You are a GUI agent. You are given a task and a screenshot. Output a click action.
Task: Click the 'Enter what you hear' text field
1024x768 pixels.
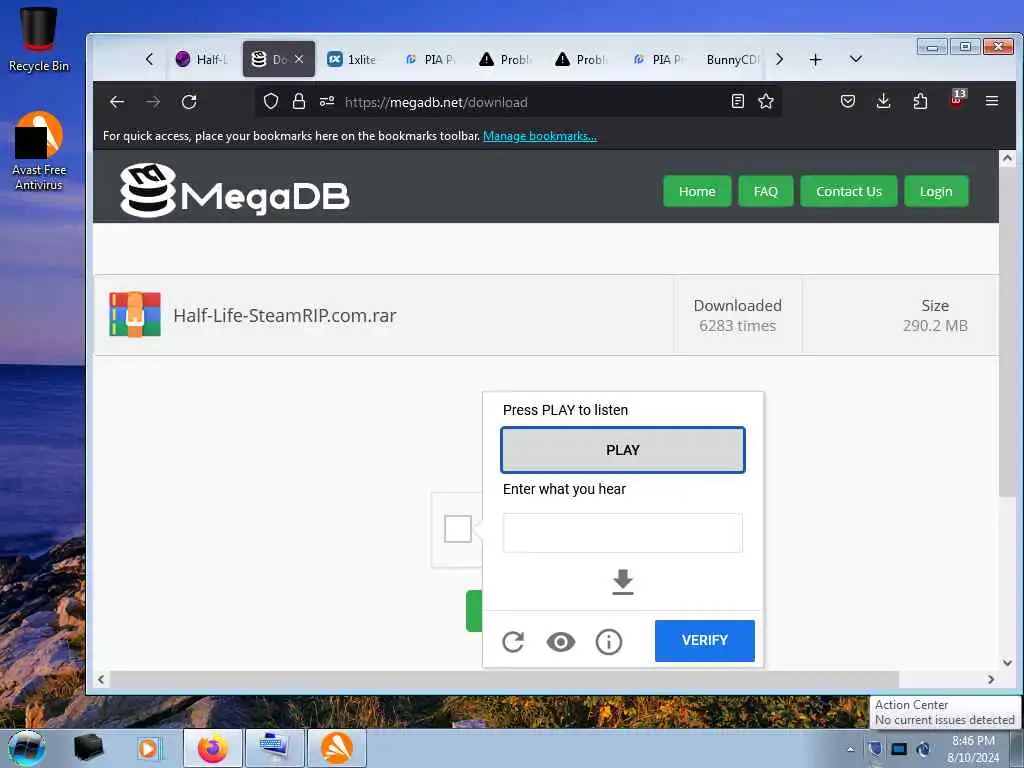(622, 533)
